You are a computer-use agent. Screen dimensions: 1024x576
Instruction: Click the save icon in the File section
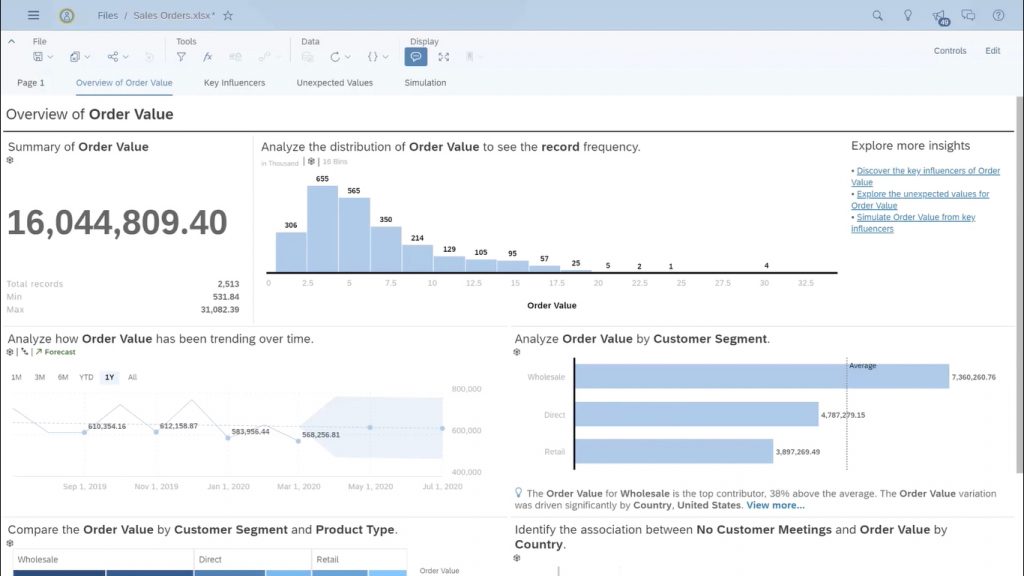point(39,55)
